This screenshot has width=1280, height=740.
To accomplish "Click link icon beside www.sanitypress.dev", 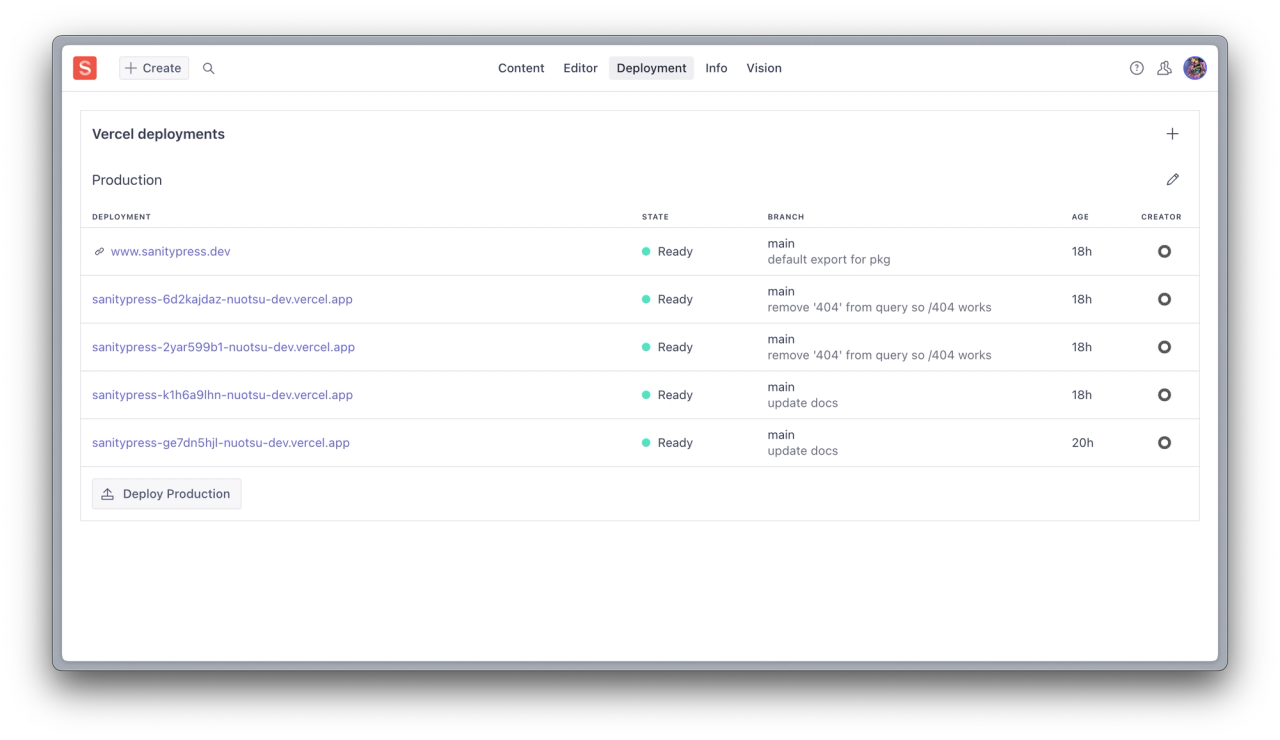I will tap(99, 252).
